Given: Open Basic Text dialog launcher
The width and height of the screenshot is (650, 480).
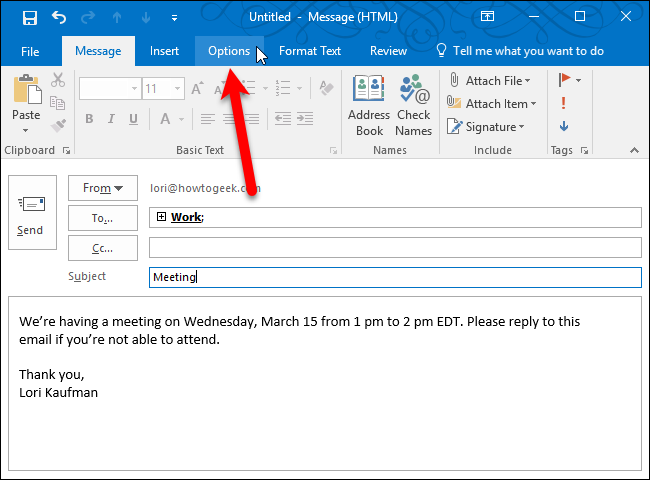Looking at the screenshot, I should click(x=333, y=150).
